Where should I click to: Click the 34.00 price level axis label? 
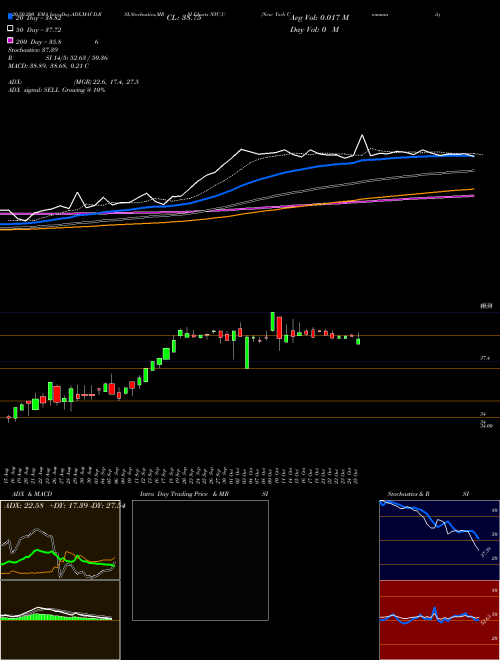pyautogui.click(x=487, y=426)
